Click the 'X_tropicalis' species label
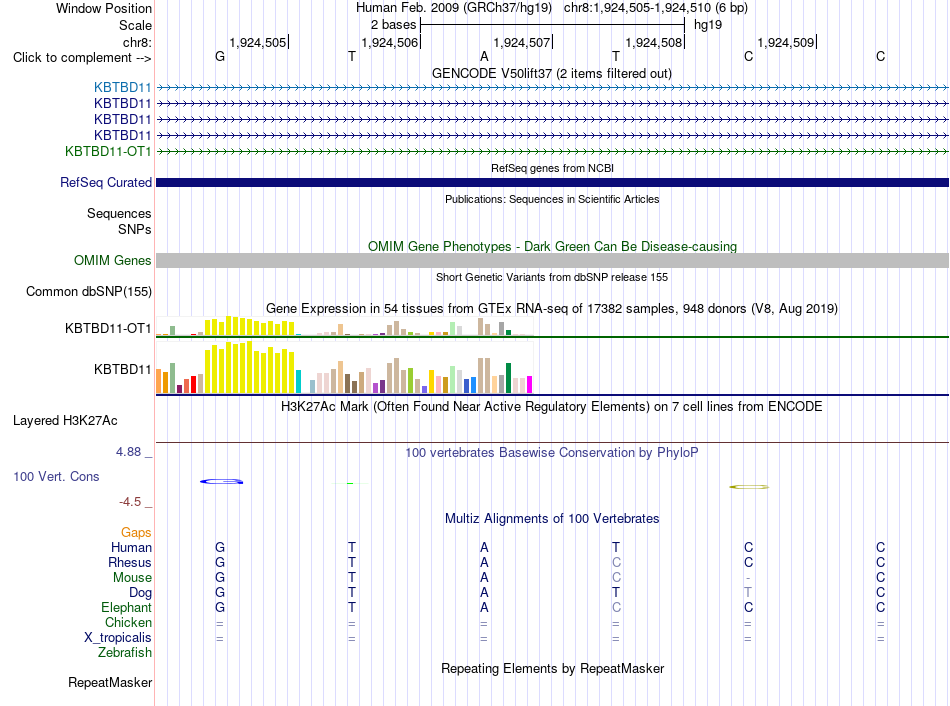This screenshot has width=950, height=706. pyautogui.click(x=118, y=638)
